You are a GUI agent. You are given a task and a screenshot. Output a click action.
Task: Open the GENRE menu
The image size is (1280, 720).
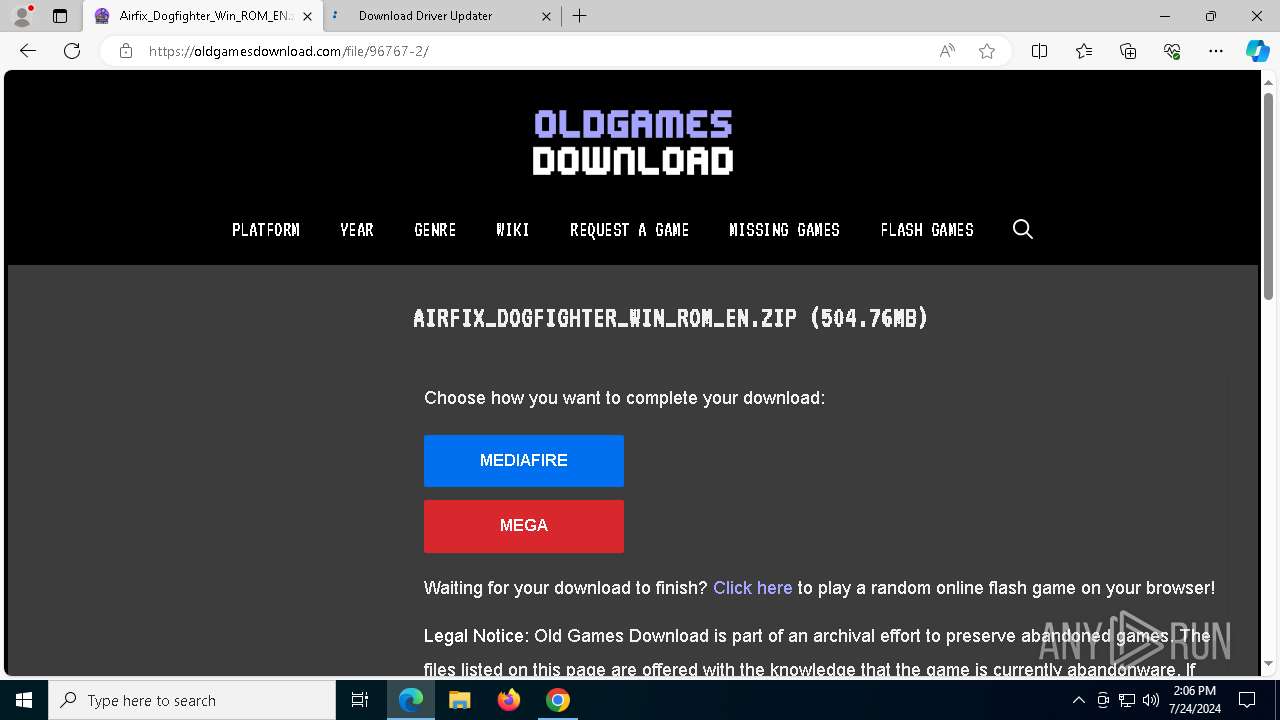(x=435, y=230)
